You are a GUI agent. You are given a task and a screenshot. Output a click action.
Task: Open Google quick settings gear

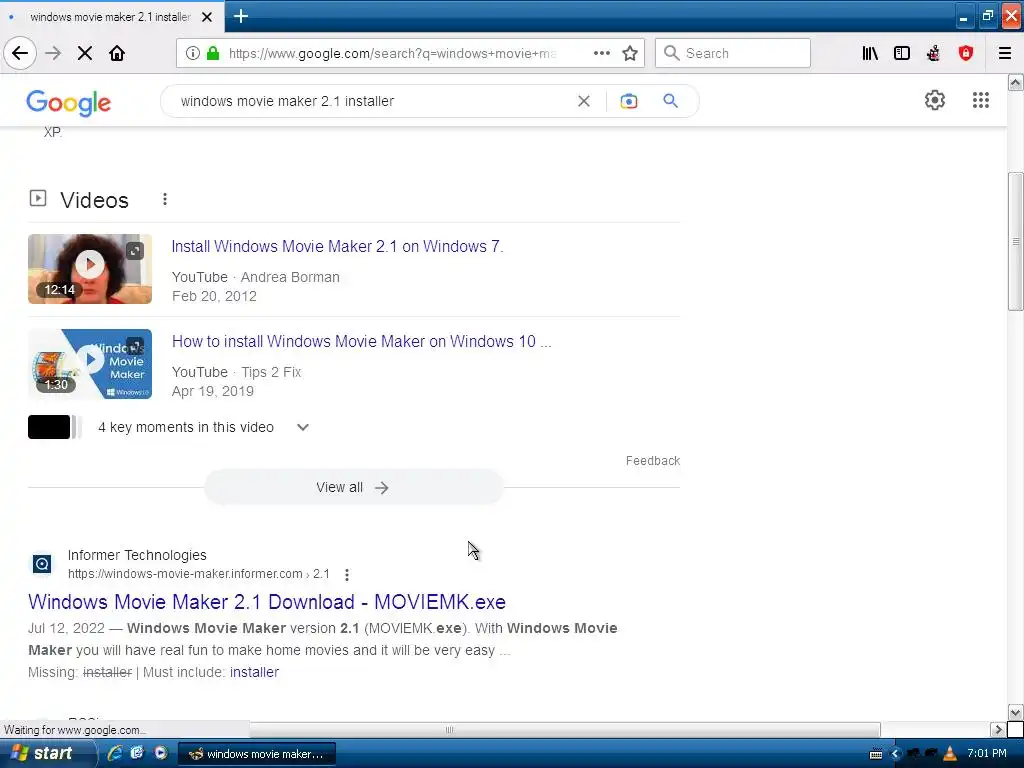(935, 100)
